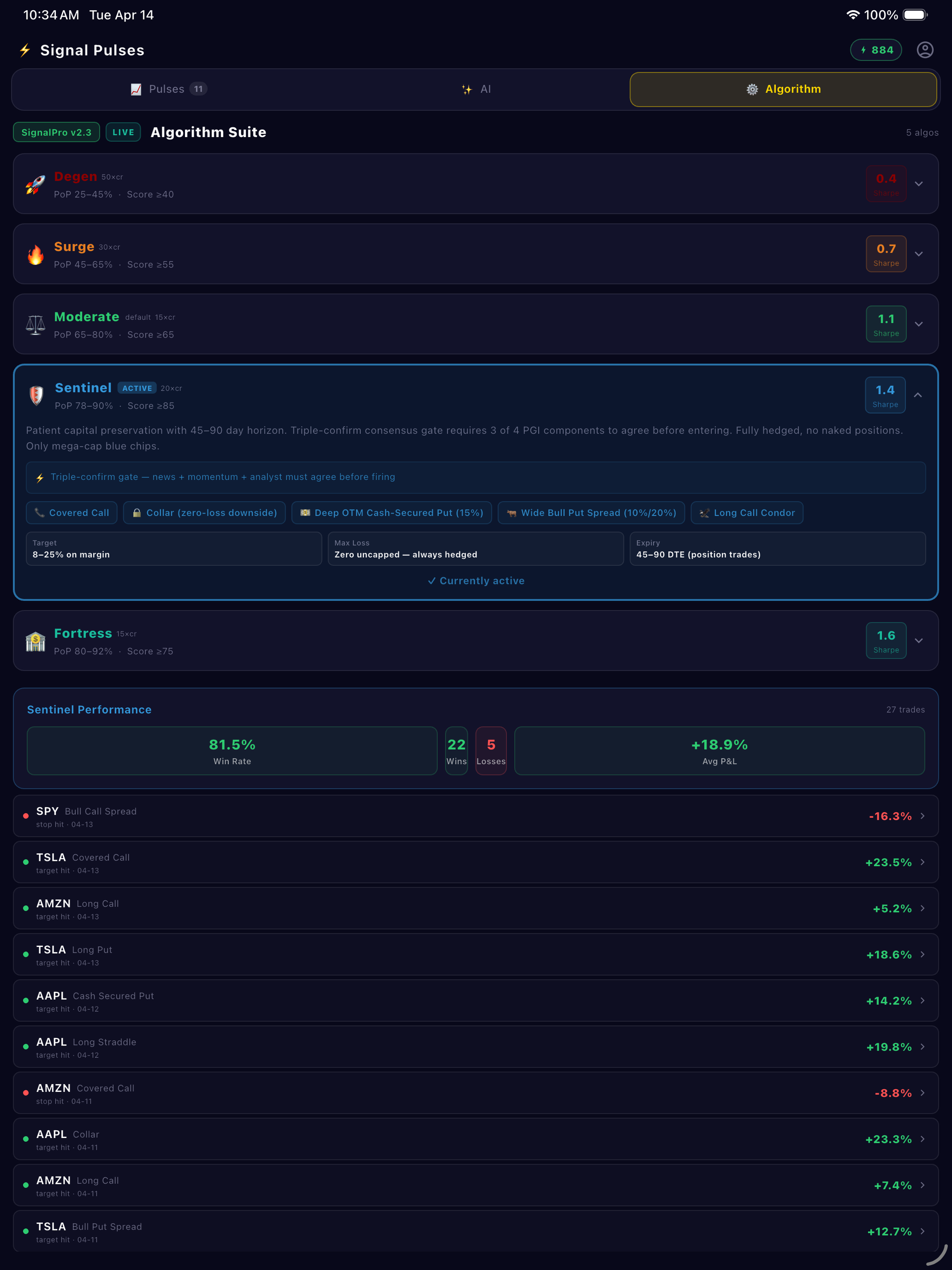Screen dimensions: 952x1270
Task: Click the Sentinel Performance heading
Action: point(90,710)
